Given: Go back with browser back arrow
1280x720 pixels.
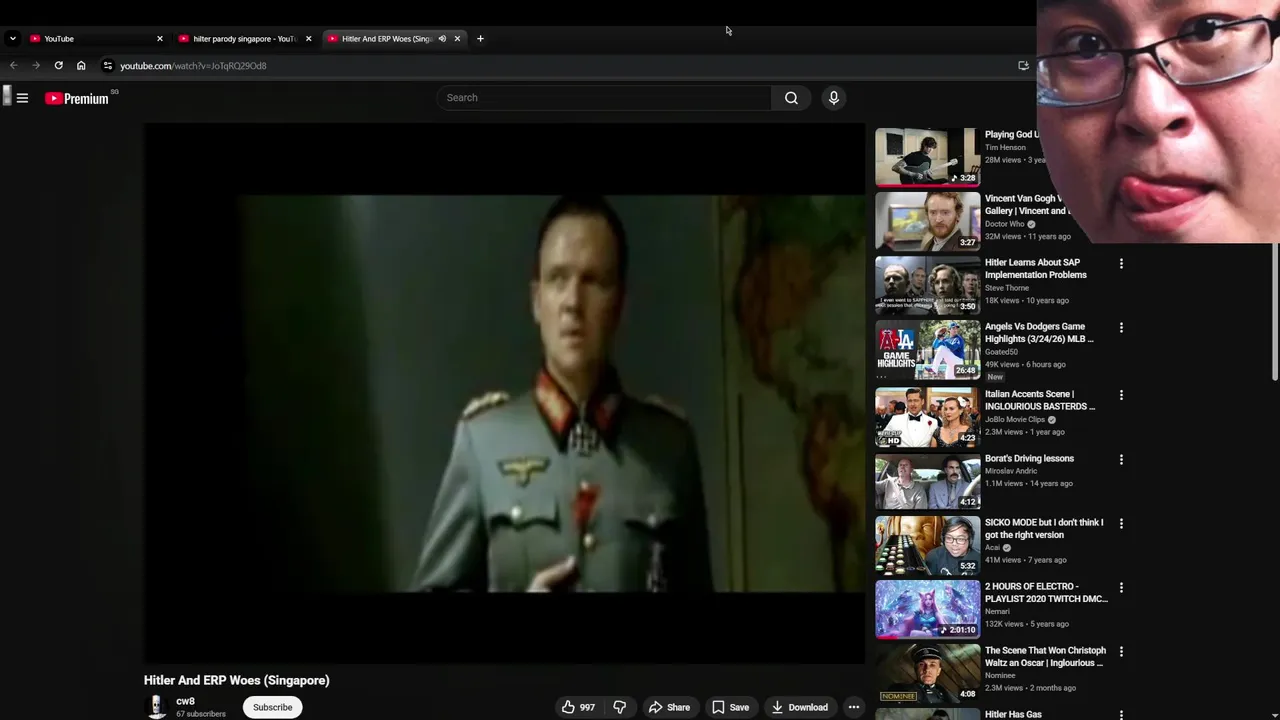Looking at the screenshot, I should pyautogui.click(x=14, y=66).
